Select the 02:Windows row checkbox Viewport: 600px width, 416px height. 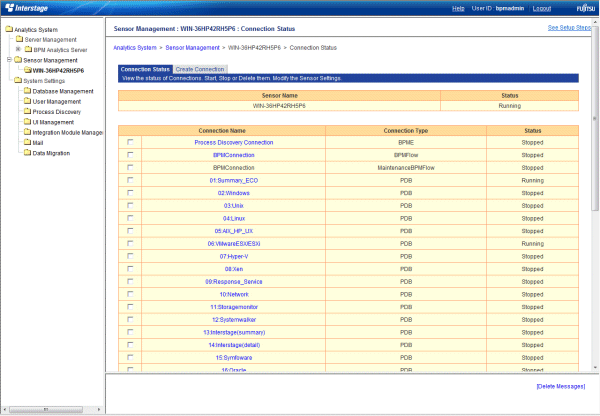(x=130, y=193)
